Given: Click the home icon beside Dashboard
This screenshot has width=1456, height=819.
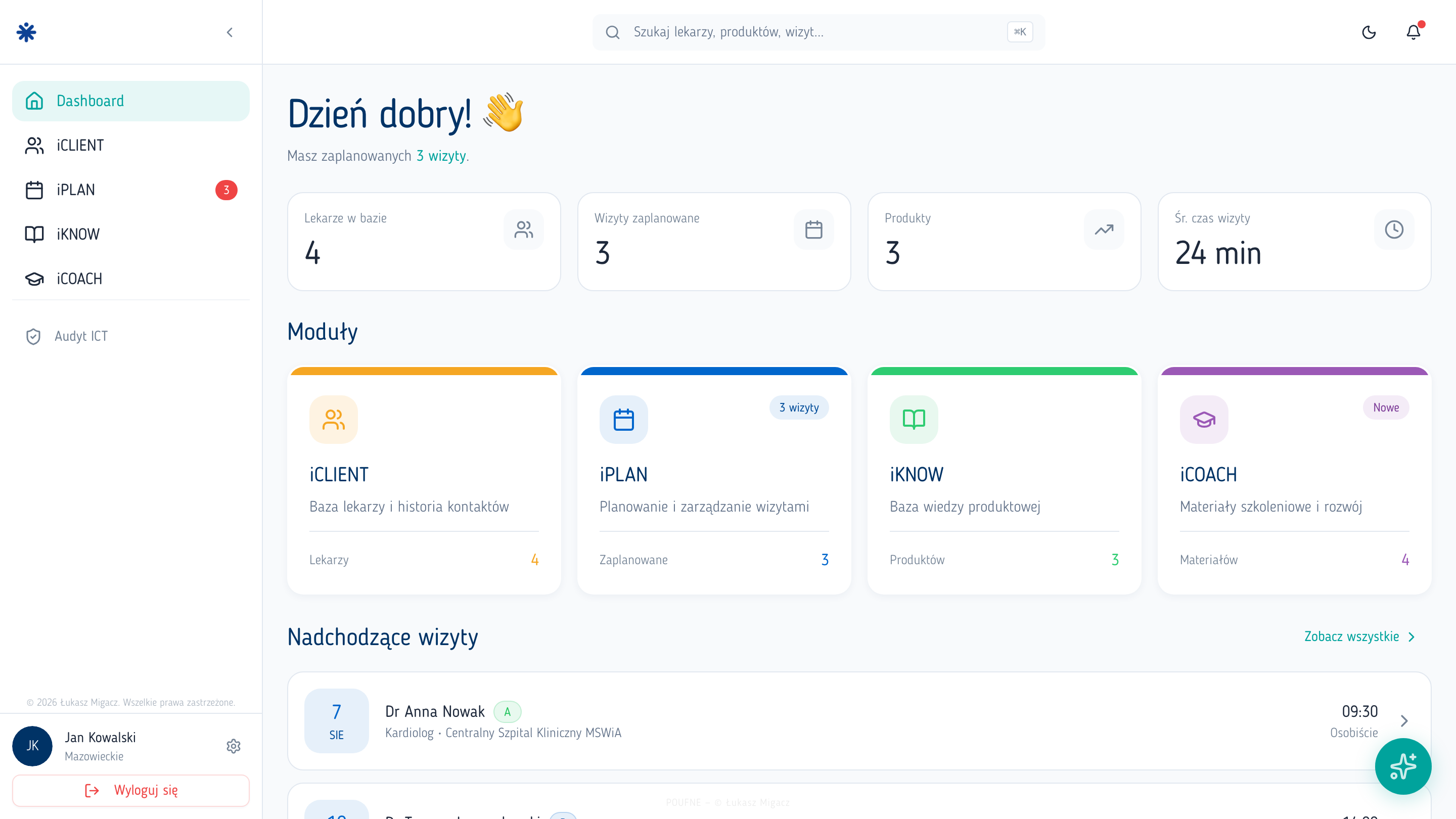Looking at the screenshot, I should pos(34,101).
